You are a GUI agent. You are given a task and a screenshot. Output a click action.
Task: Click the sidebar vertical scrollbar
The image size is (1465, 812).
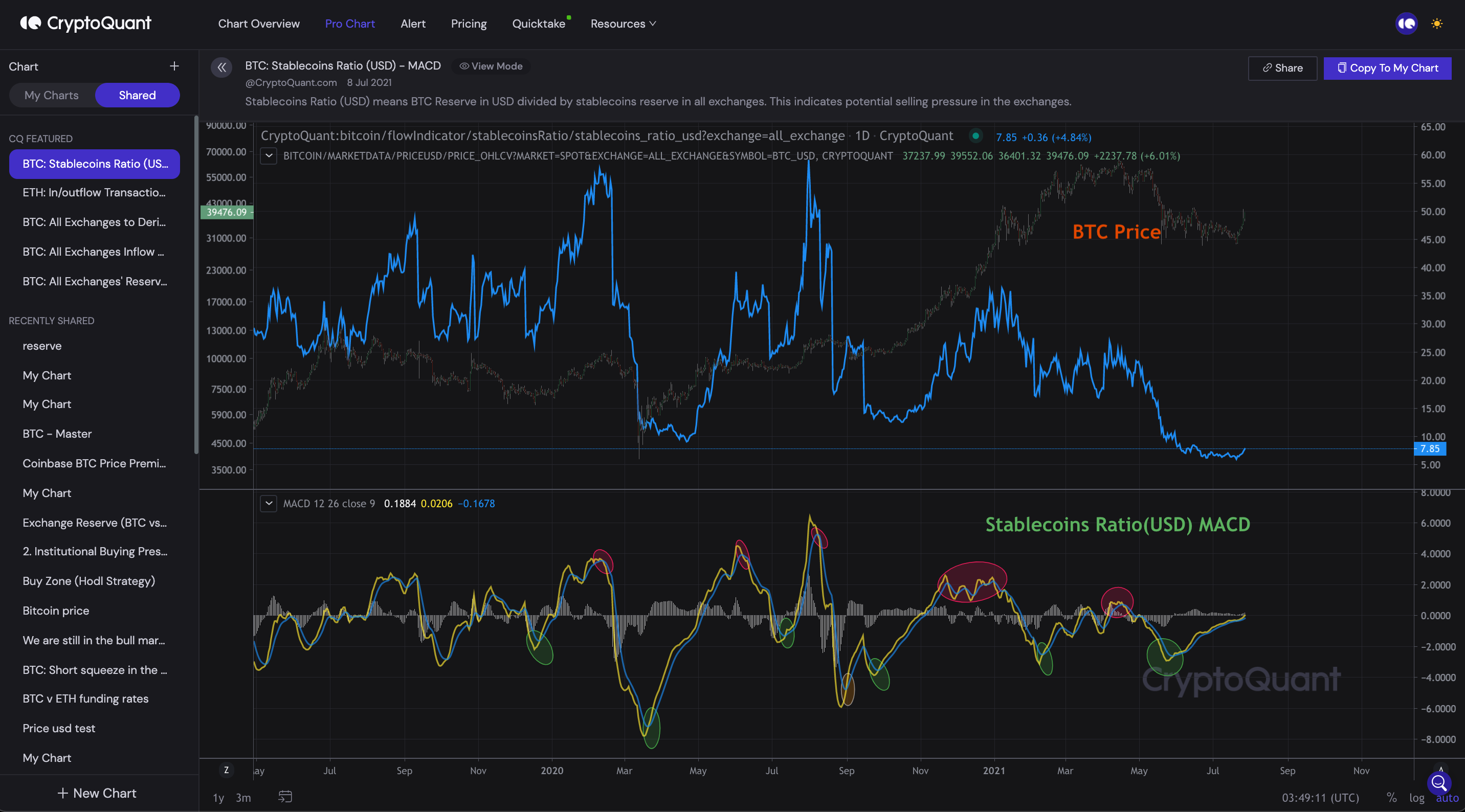(x=196, y=284)
